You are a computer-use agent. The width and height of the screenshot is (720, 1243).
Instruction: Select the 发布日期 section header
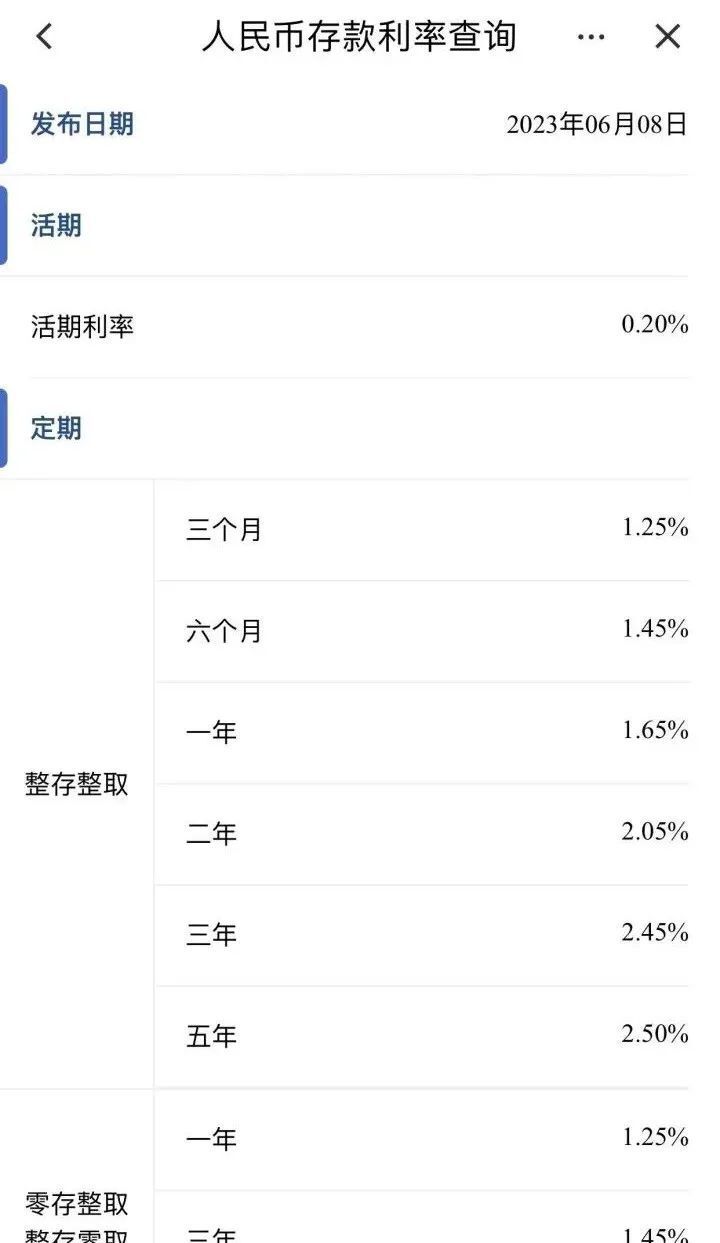[82, 125]
